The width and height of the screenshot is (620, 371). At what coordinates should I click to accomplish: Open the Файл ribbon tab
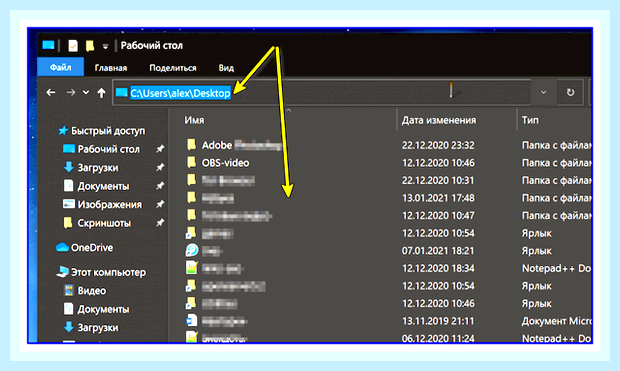pyautogui.click(x=60, y=67)
